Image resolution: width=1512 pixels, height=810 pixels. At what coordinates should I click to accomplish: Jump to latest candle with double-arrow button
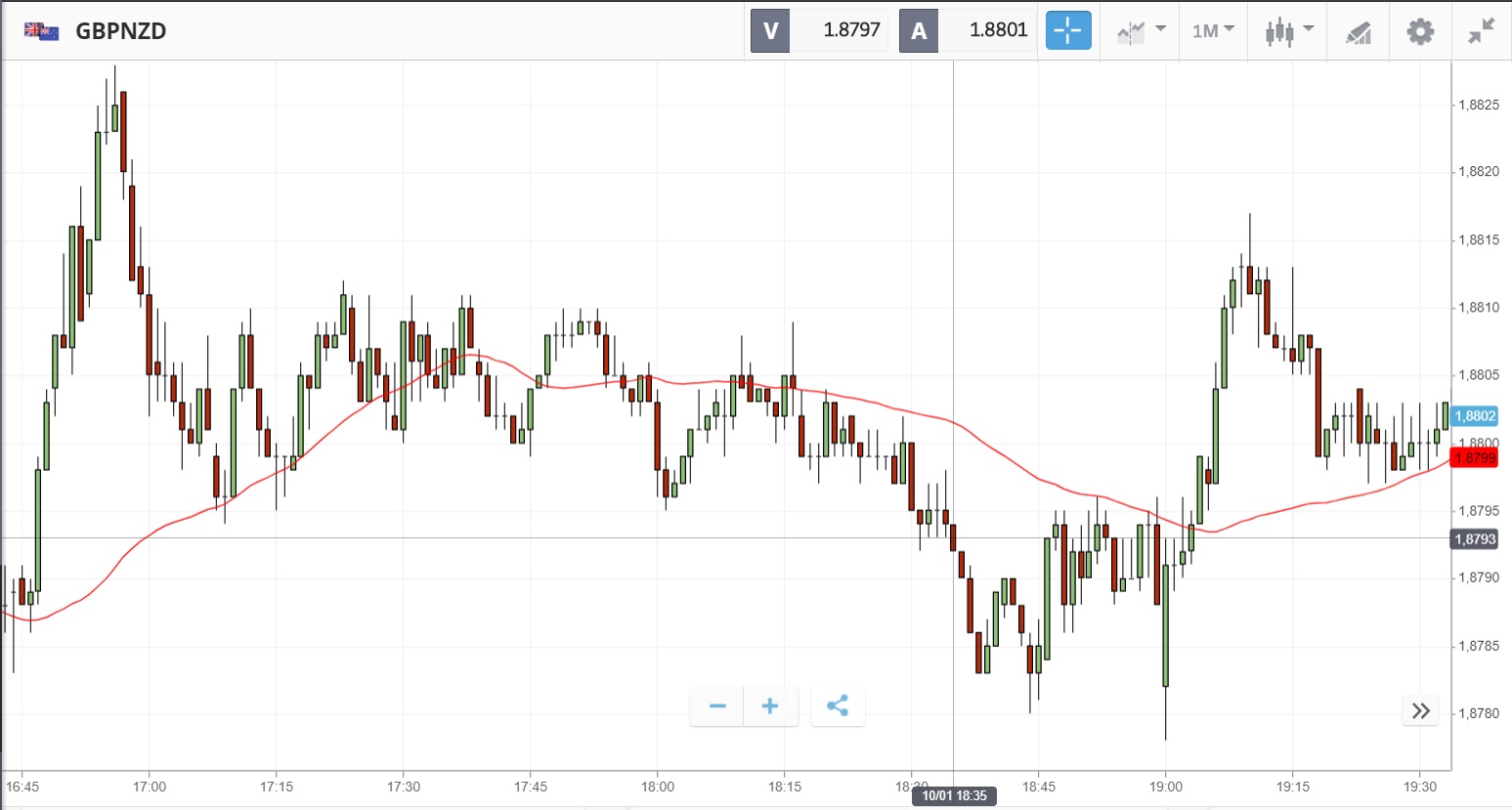coord(1421,711)
